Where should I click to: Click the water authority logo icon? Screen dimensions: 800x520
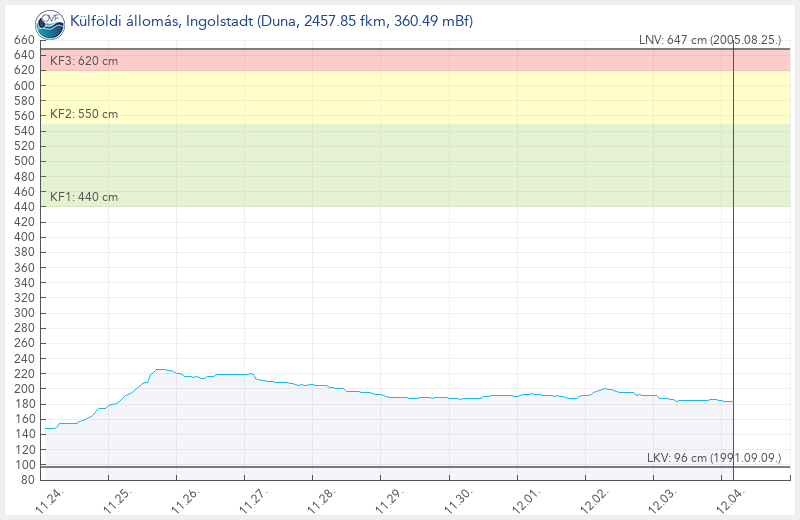(x=49, y=23)
